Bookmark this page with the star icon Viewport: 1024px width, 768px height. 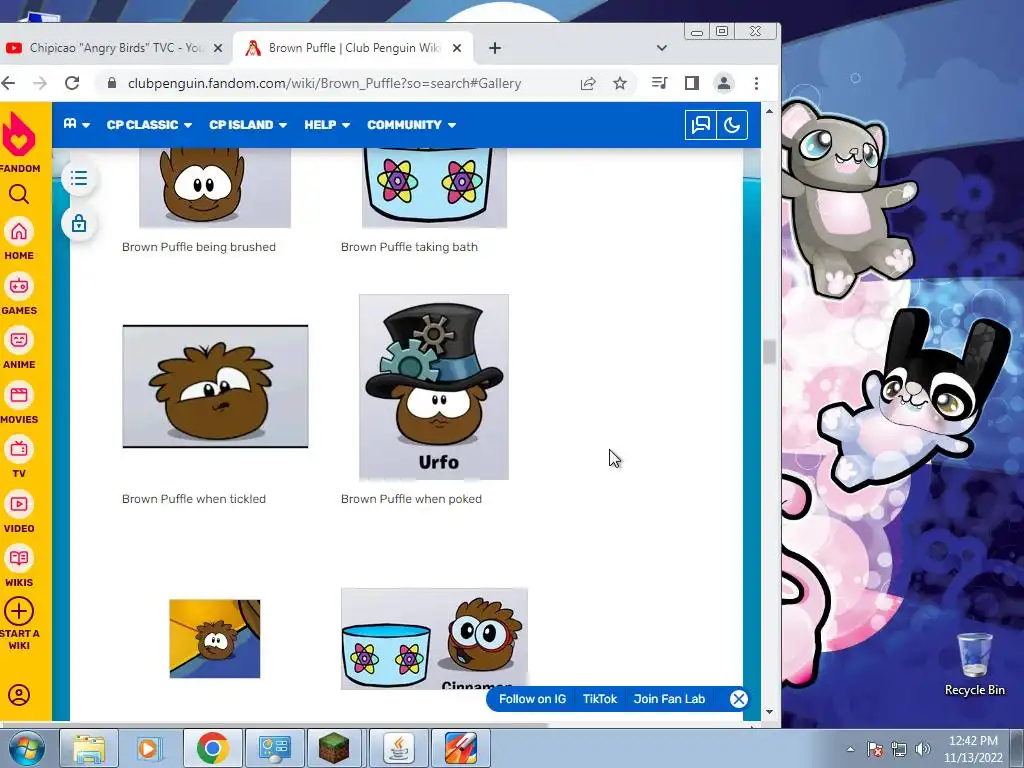(620, 83)
